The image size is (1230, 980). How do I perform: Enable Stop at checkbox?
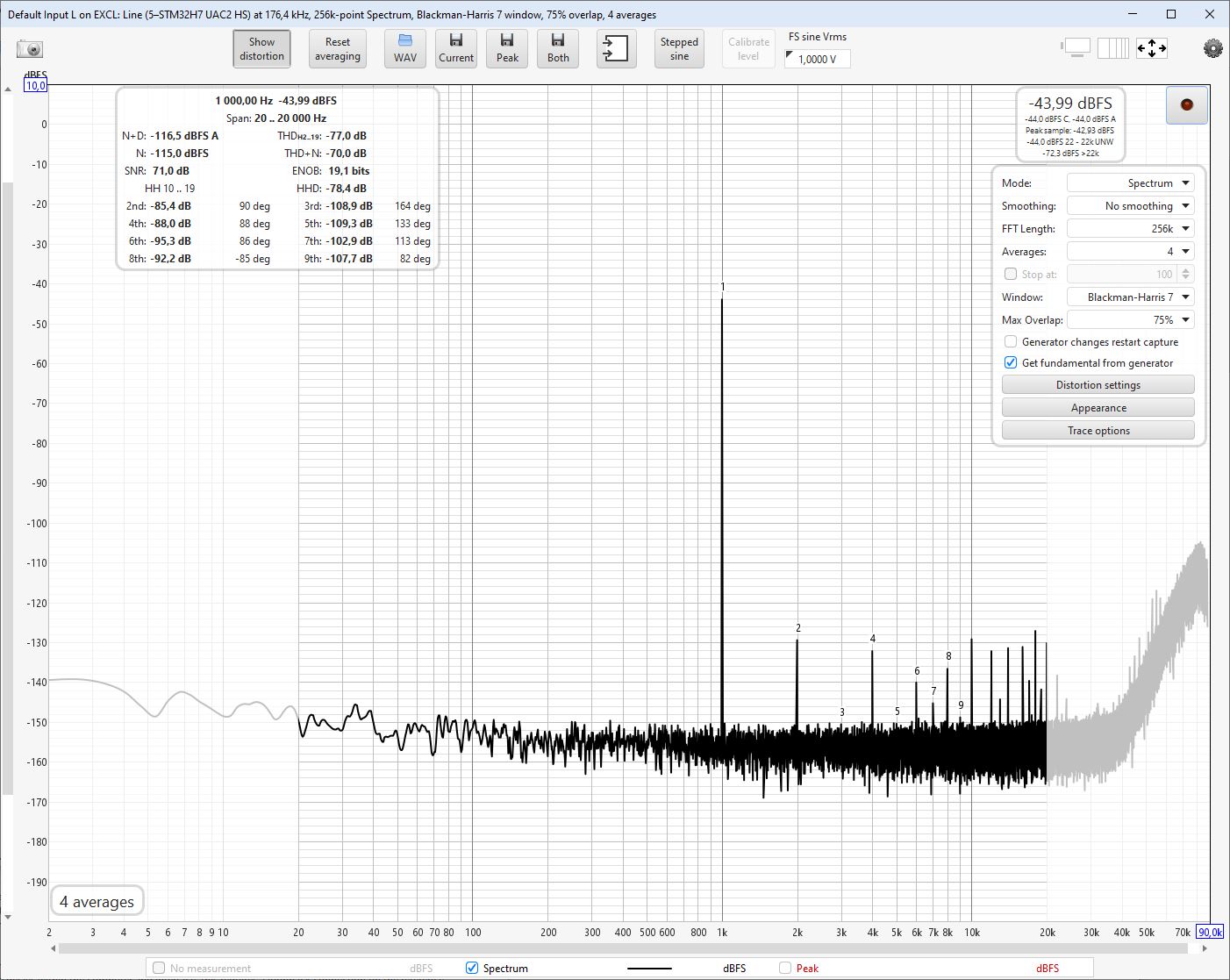[x=1011, y=275]
